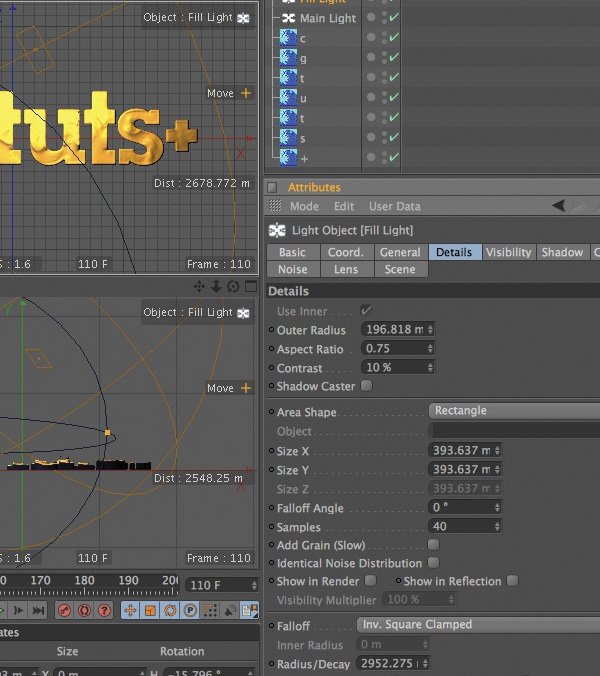Click the viewport pan camera icon
Screen dimensions: 600x676
(199, 286)
